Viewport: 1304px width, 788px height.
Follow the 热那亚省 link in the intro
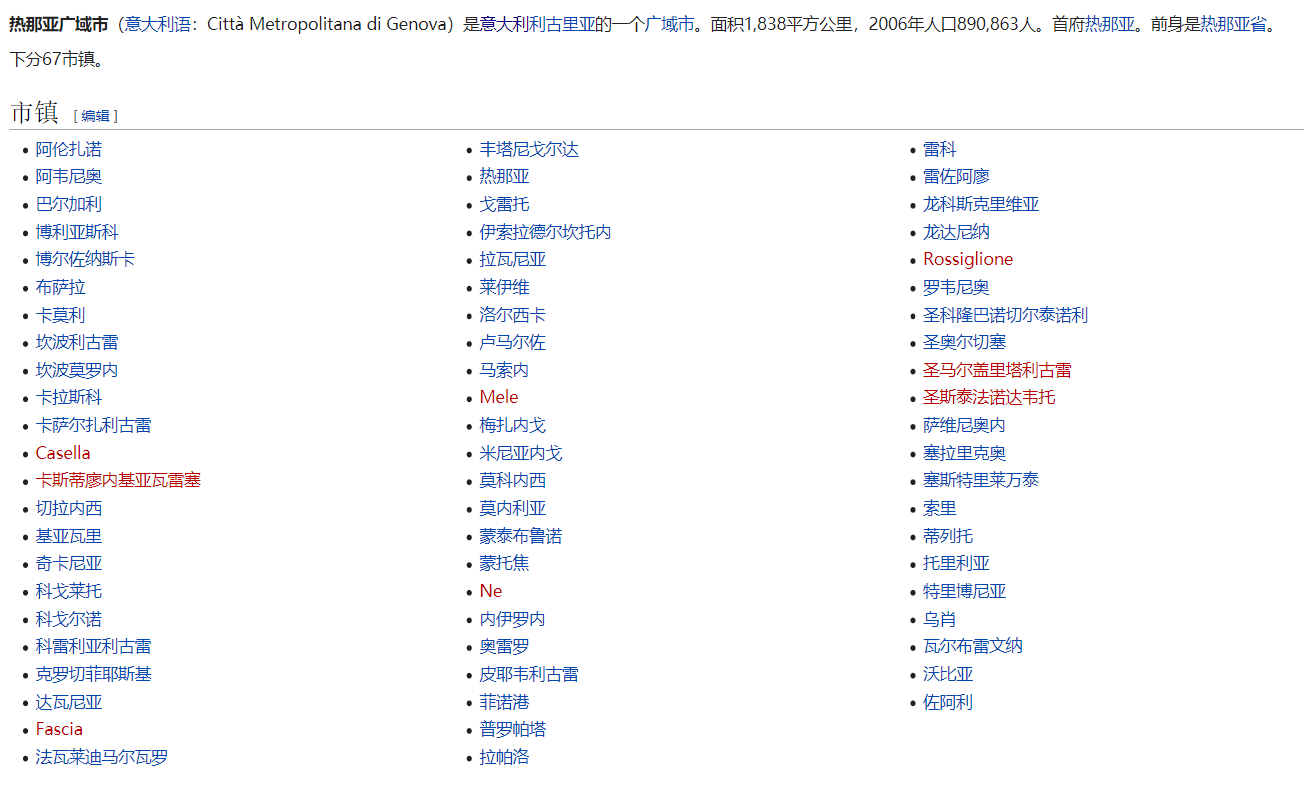(1233, 24)
